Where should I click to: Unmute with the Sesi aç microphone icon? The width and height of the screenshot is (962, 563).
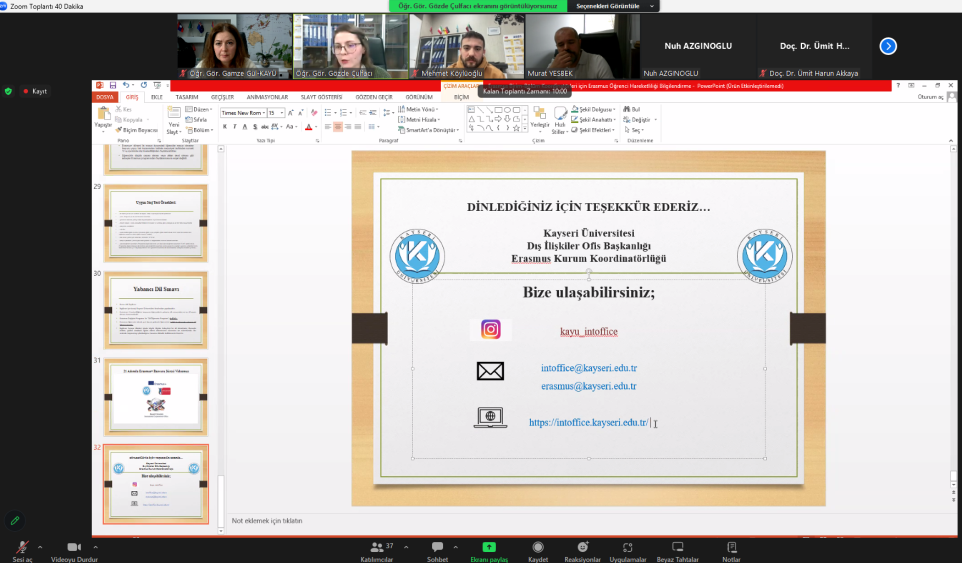click(x=22, y=547)
